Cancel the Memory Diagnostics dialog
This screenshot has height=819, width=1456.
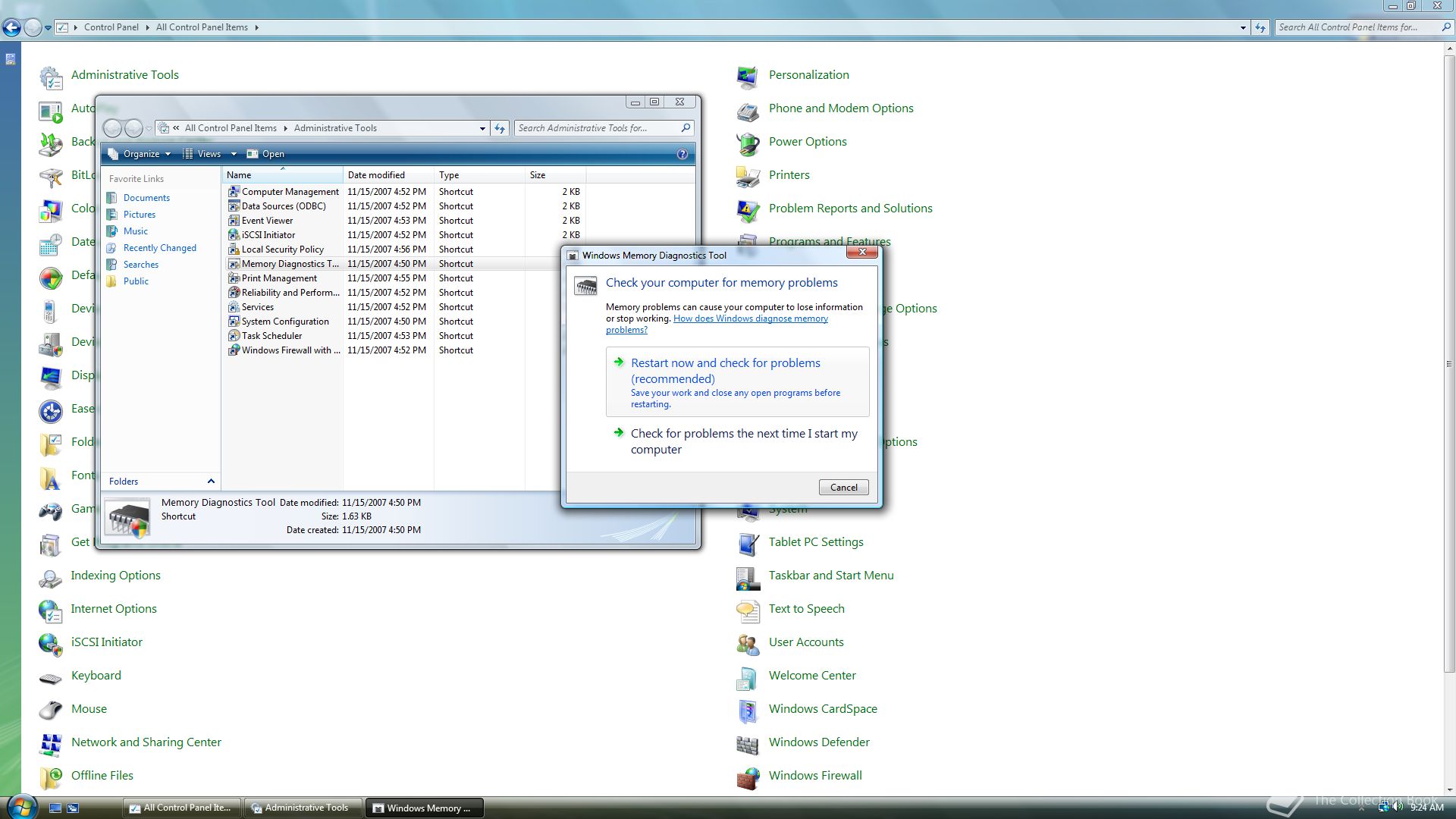click(x=843, y=488)
